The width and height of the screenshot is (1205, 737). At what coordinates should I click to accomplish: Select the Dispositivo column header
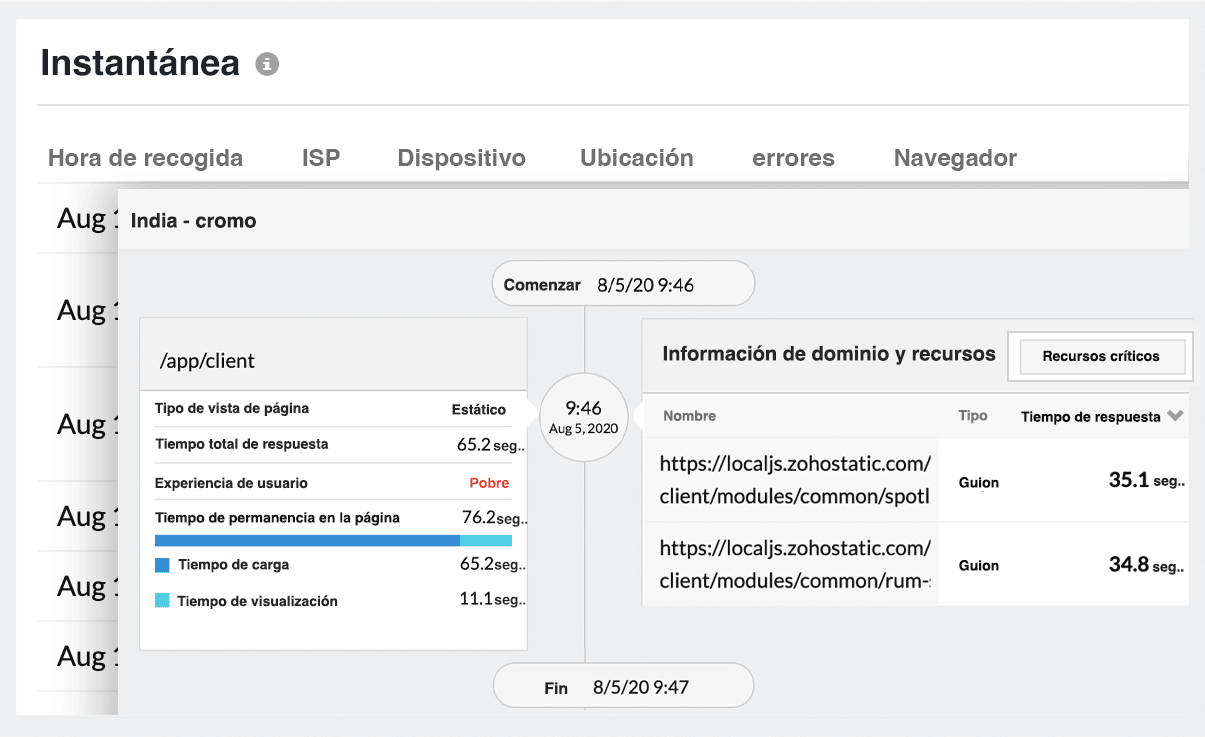pyautogui.click(x=461, y=157)
